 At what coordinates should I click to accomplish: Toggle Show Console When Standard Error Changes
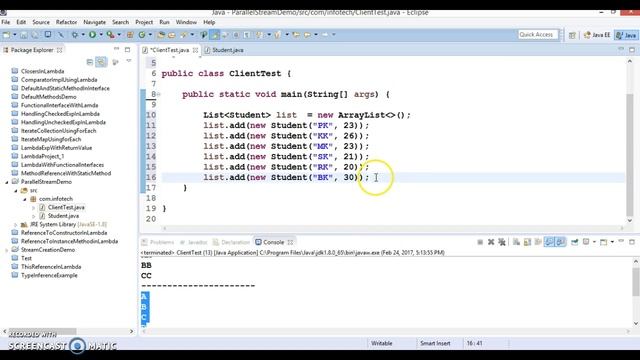coord(561,242)
